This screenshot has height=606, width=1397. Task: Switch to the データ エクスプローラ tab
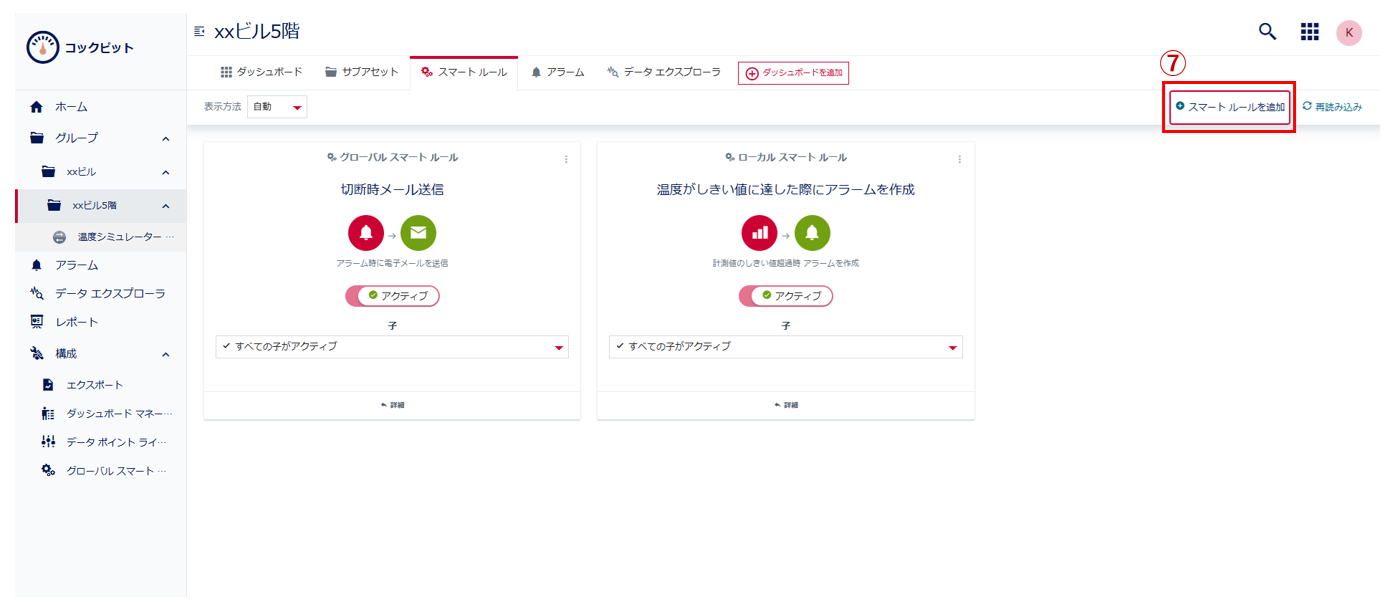(x=663, y=72)
